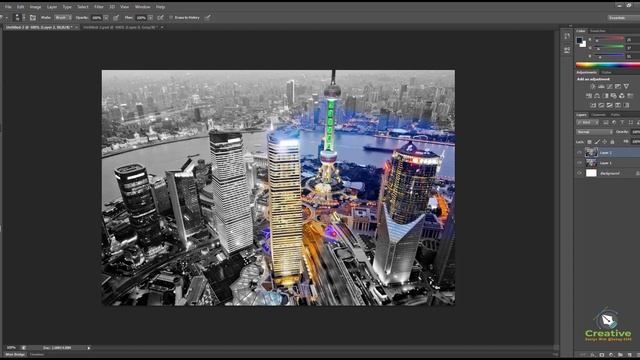Click the background color swatch
This screenshot has height=360, width=640.
point(583,44)
